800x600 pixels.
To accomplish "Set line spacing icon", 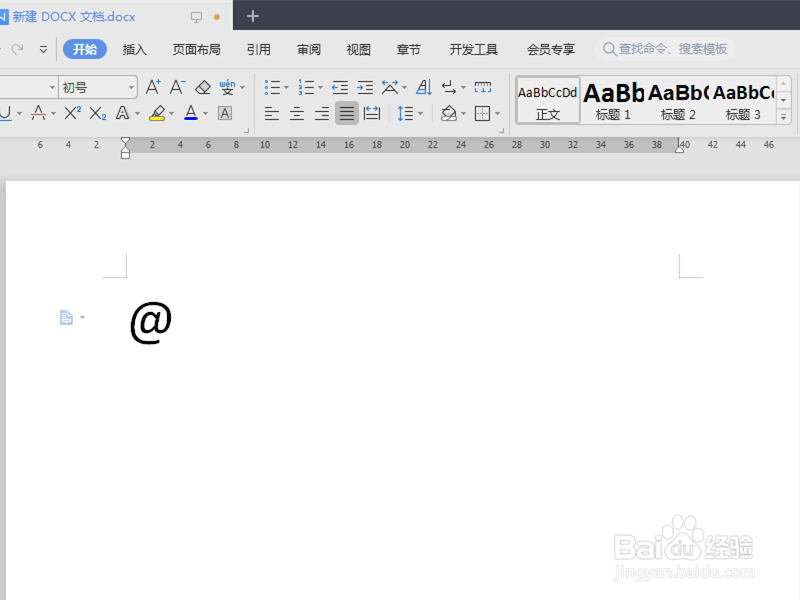I will tap(405, 113).
